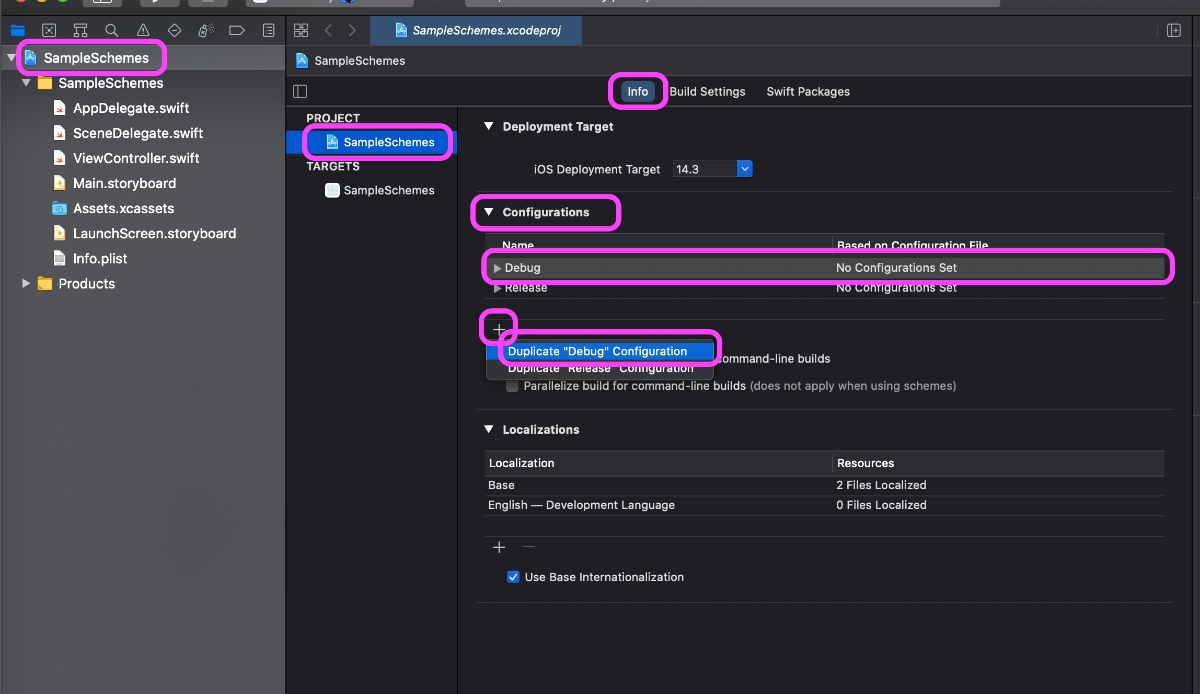Collapse the Configurations section triangle
1200x694 pixels.
(489, 212)
